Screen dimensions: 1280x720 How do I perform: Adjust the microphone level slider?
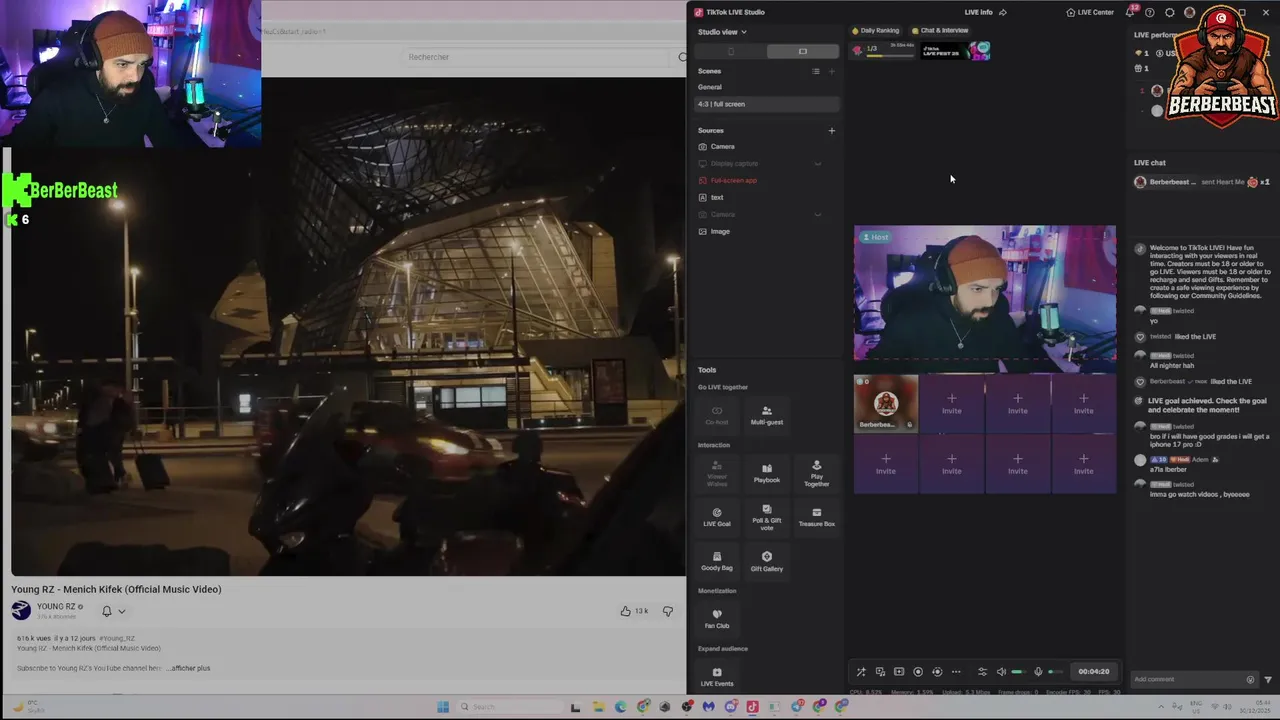pos(1056,672)
